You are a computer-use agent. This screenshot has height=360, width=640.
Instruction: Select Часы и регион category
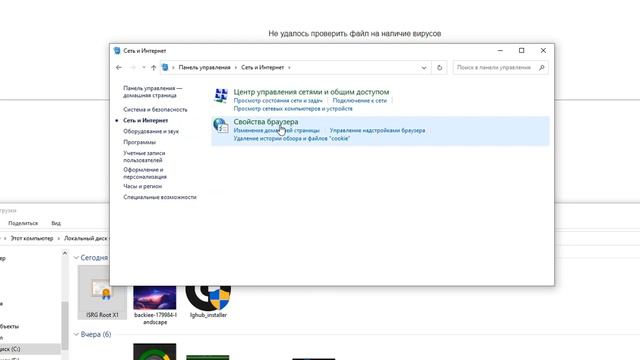pos(142,186)
